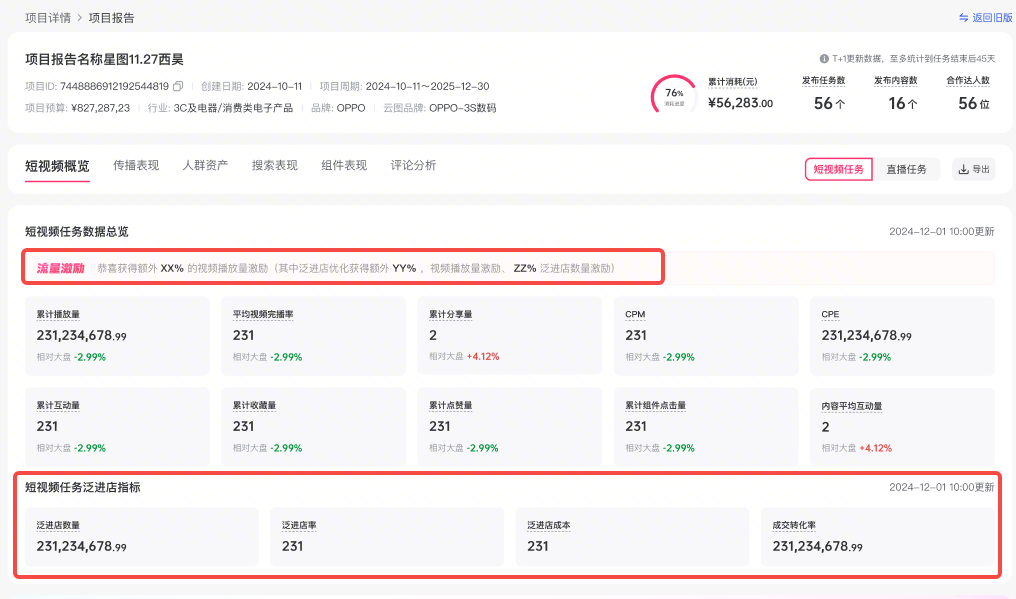This screenshot has width=1016, height=599.
Task: Click the 平均视频完播率 metric label
Action: tap(263, 314)
